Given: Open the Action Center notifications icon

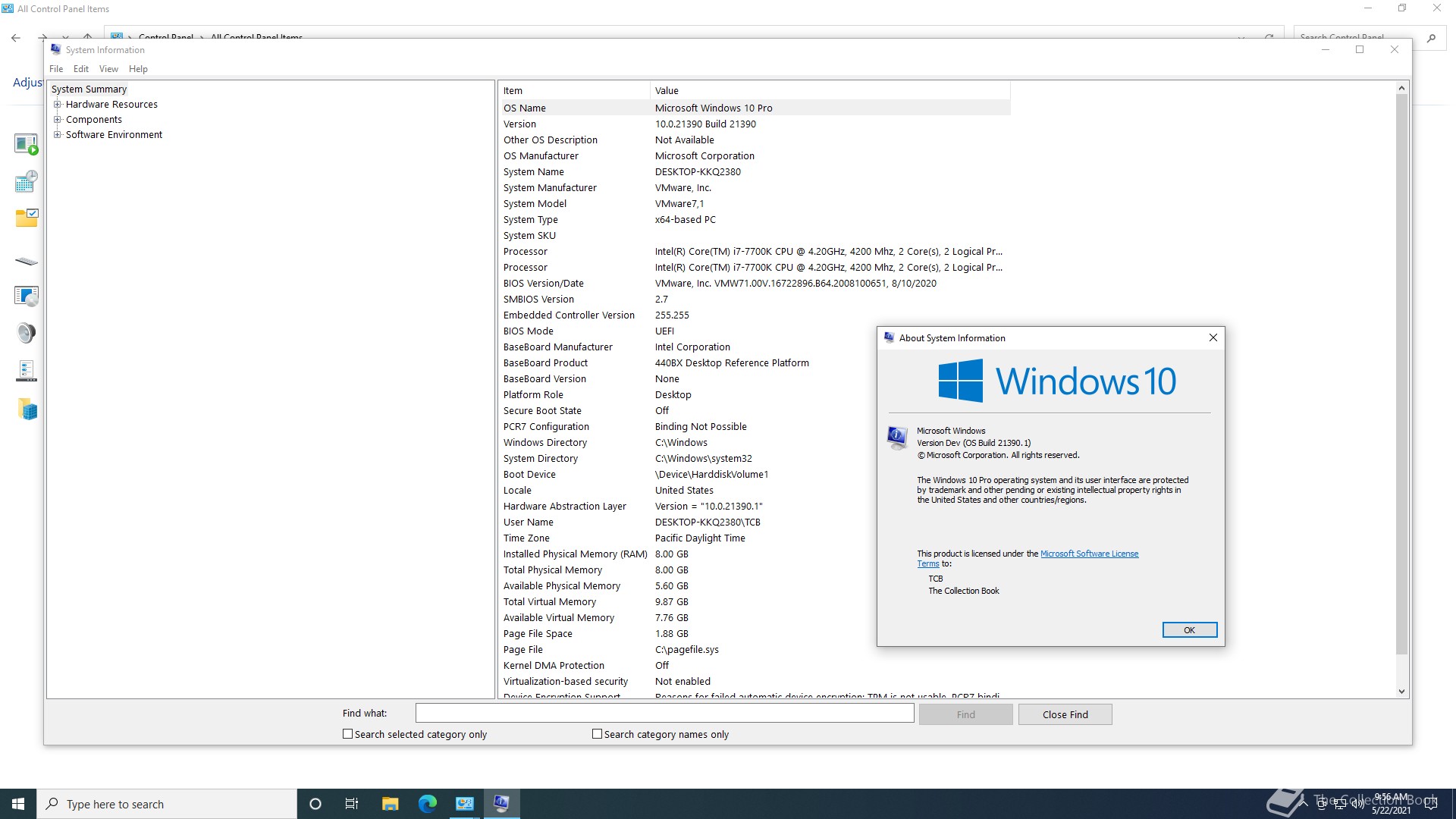Looking at the screenshot, I should click(x=1431, y=804).
